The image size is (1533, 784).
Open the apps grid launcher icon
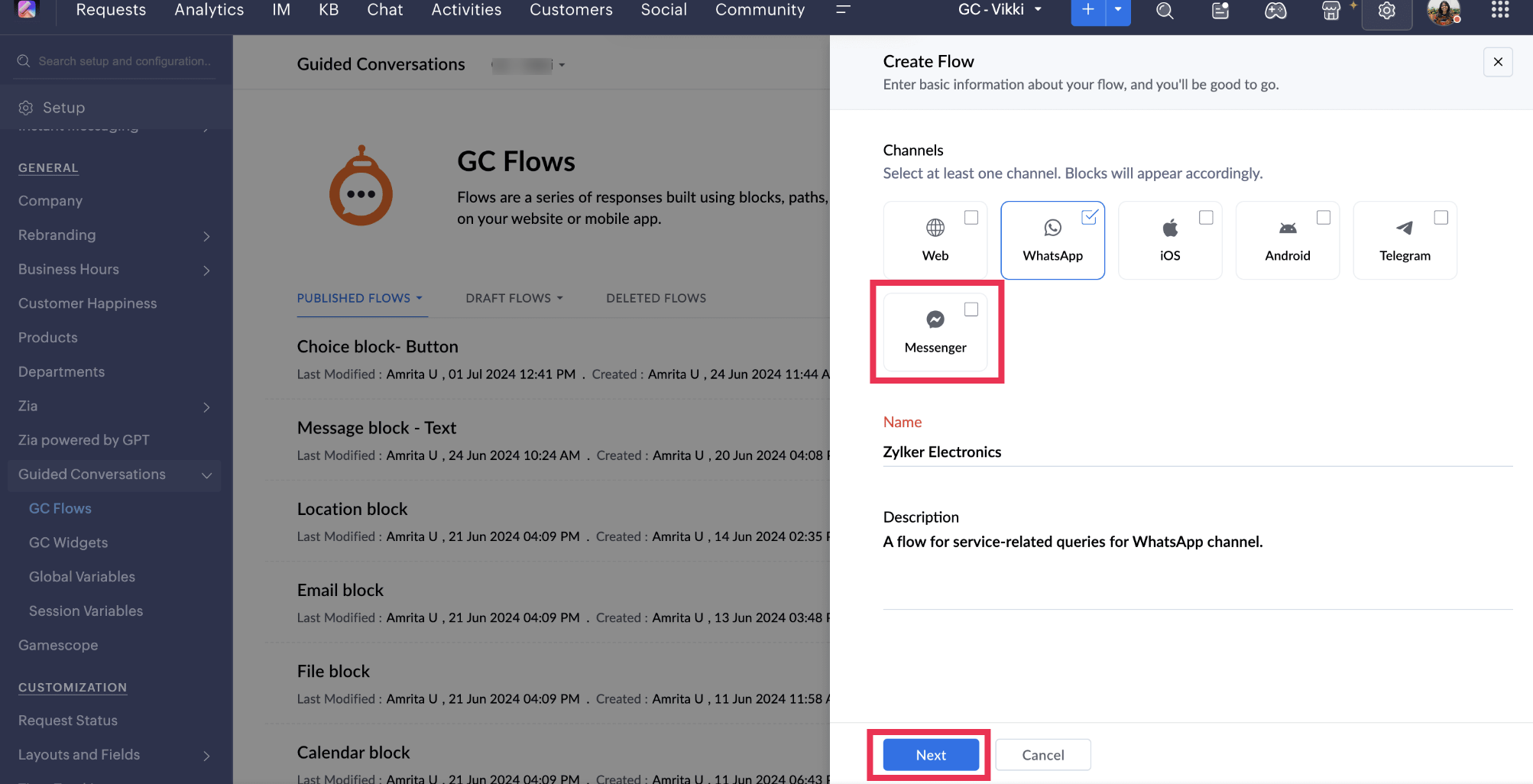coord(1500,9)
